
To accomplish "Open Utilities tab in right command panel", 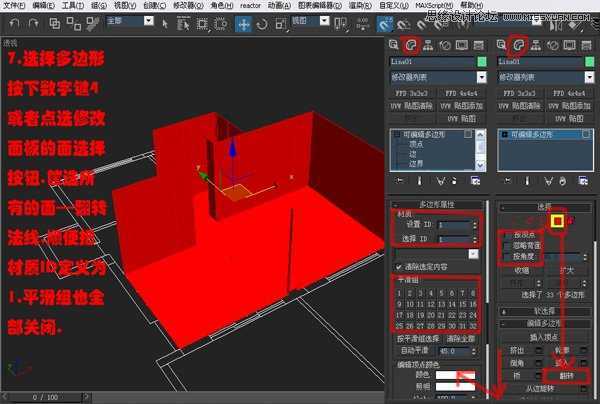I will (586, 46).
